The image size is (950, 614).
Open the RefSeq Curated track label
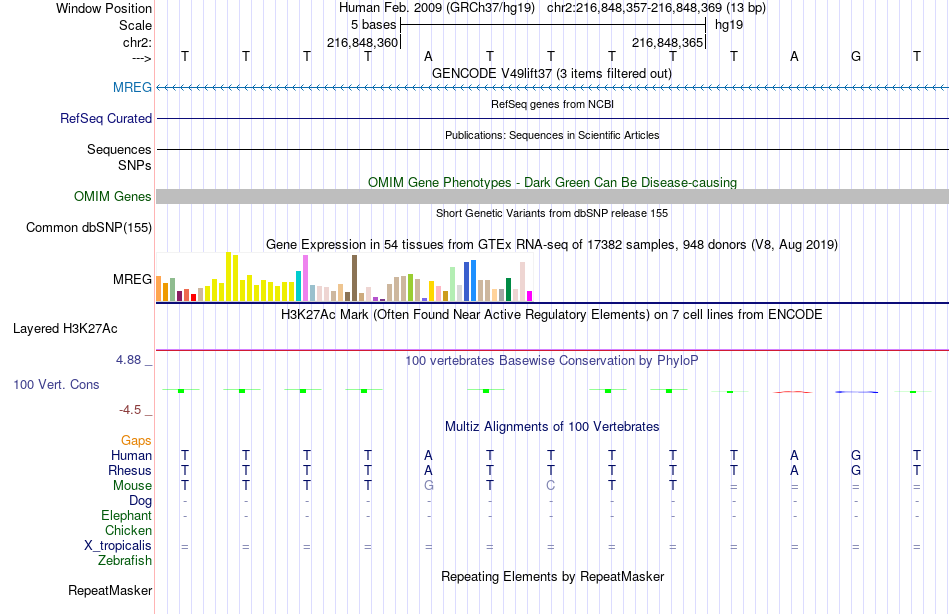[105, 118]
